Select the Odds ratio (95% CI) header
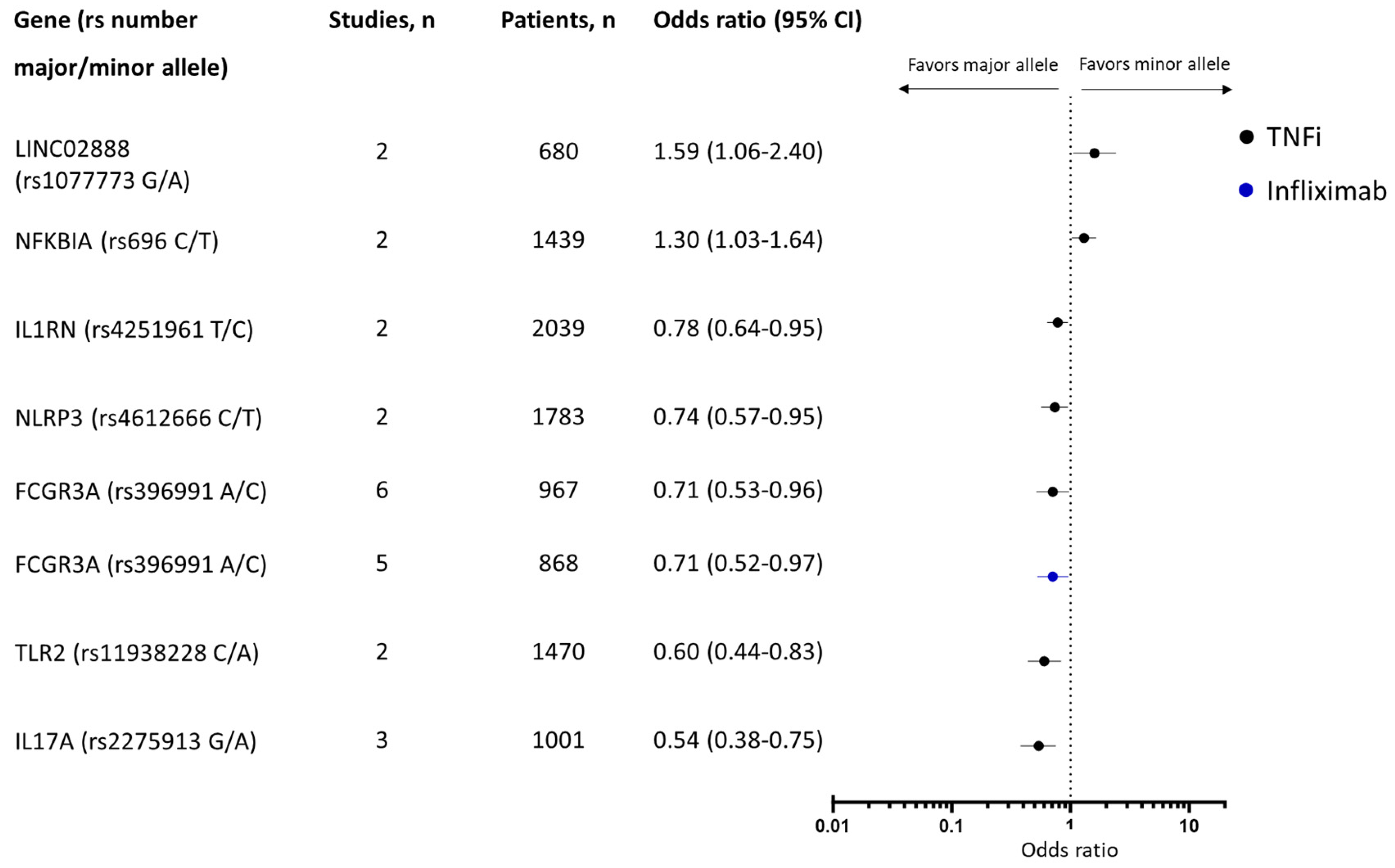The width and height of the screenshot is (1395, 868). click(757, 20)
